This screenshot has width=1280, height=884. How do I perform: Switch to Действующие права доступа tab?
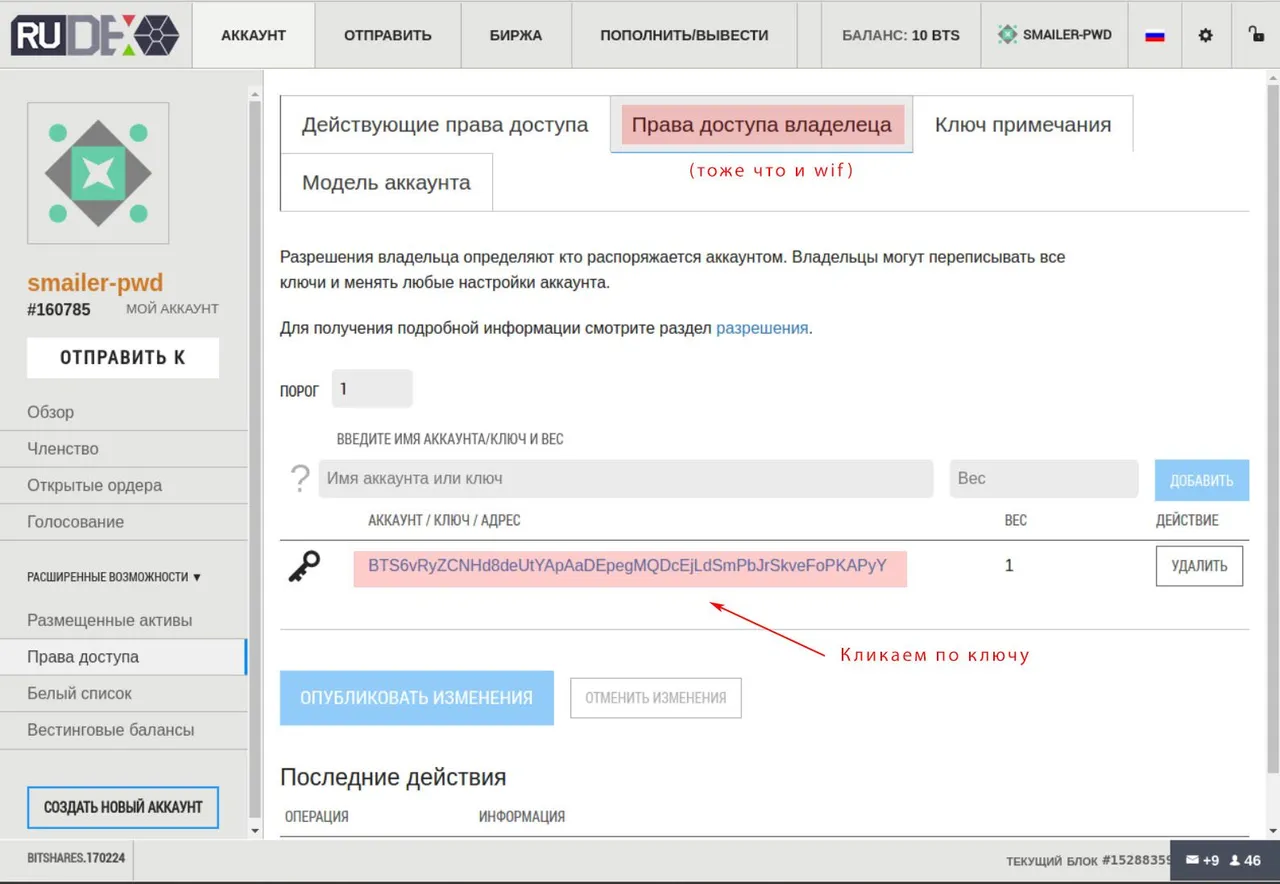click(x=445, y=125)
